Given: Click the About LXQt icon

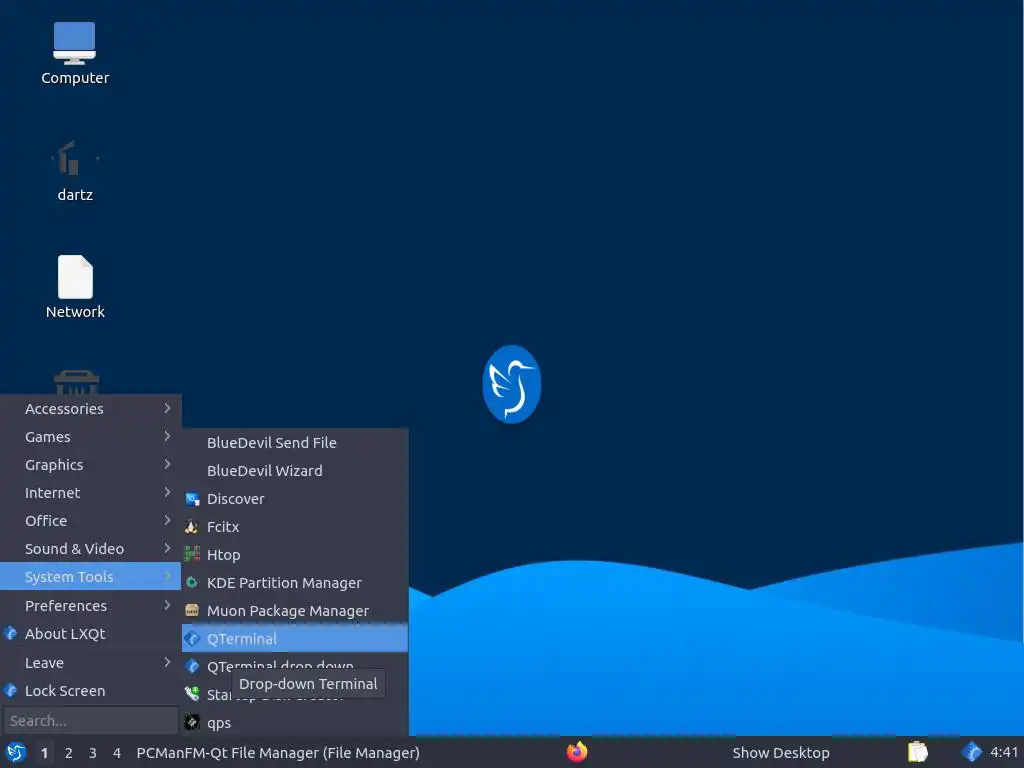Looking at the screenshot, I should (10, 633).
